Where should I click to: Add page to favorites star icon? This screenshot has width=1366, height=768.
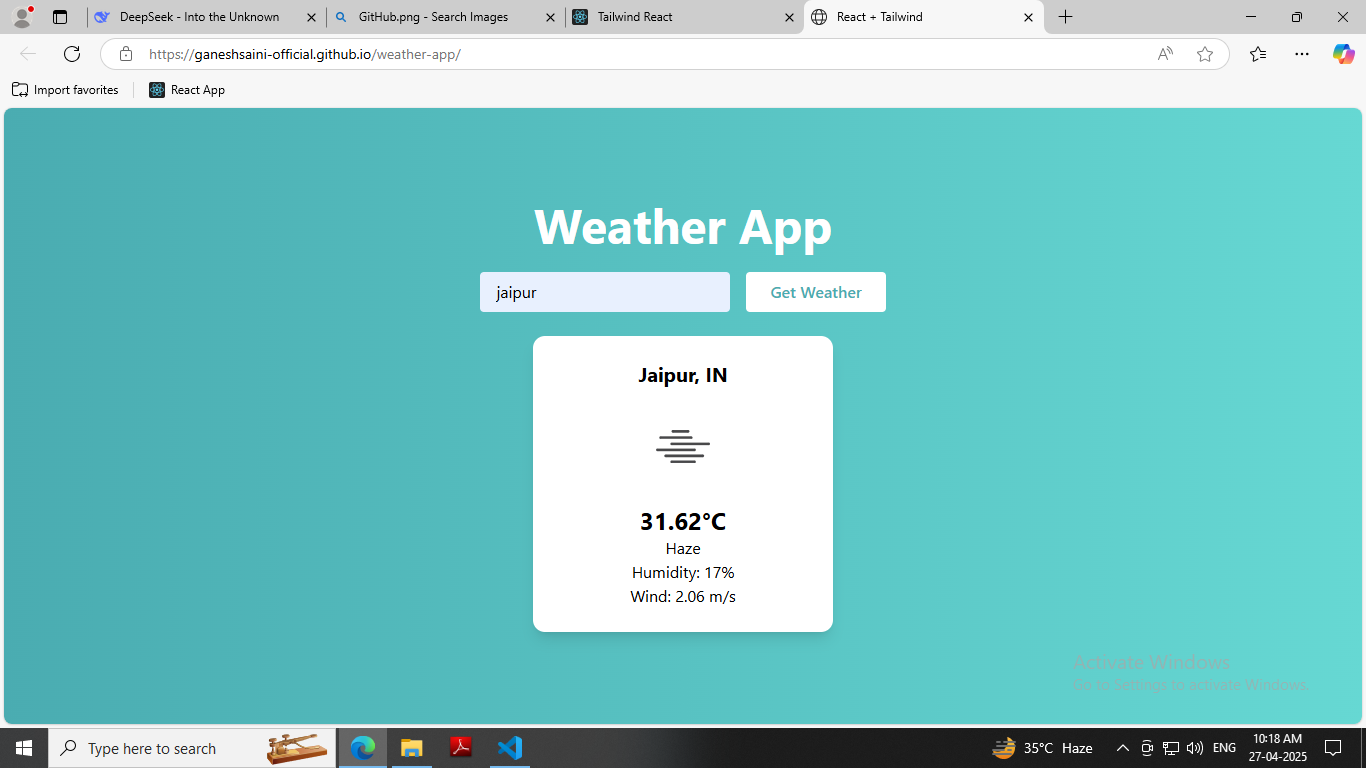tap(1205, 54)
